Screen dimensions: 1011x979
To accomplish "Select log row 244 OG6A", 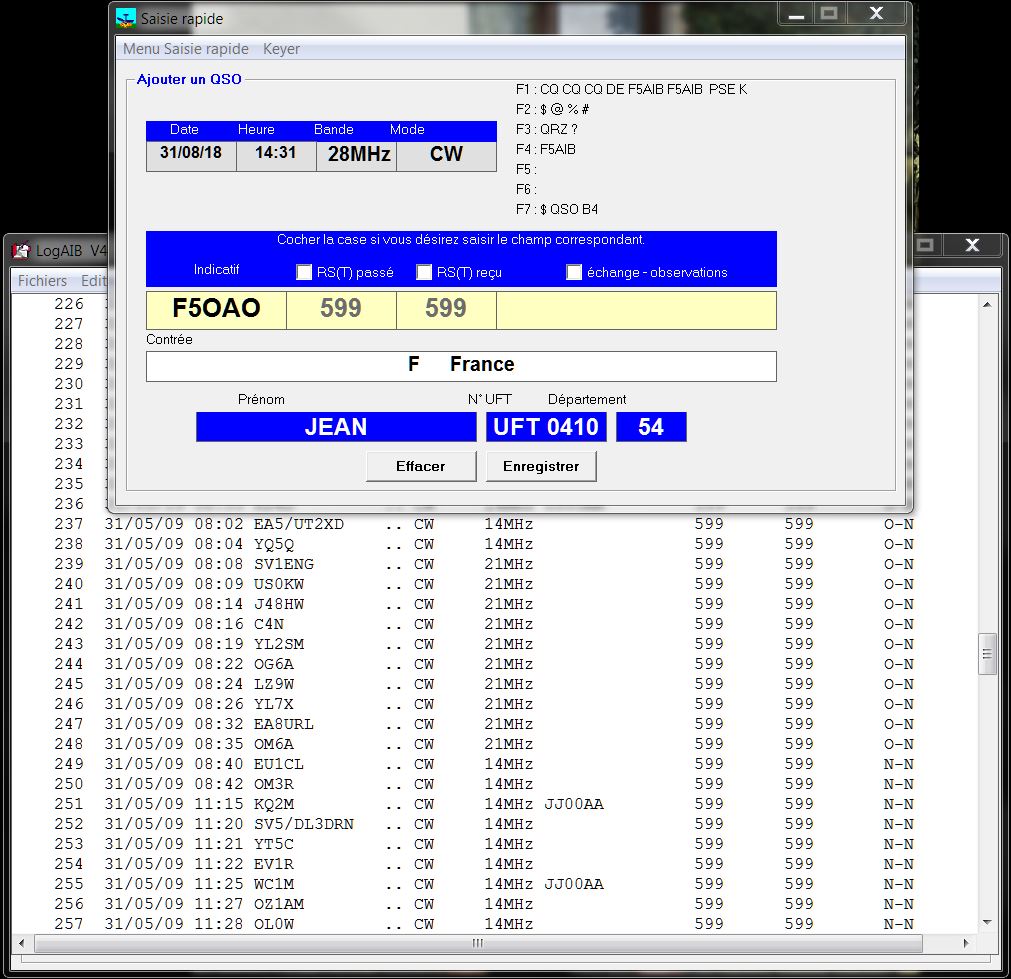I will tap(484, 664).
